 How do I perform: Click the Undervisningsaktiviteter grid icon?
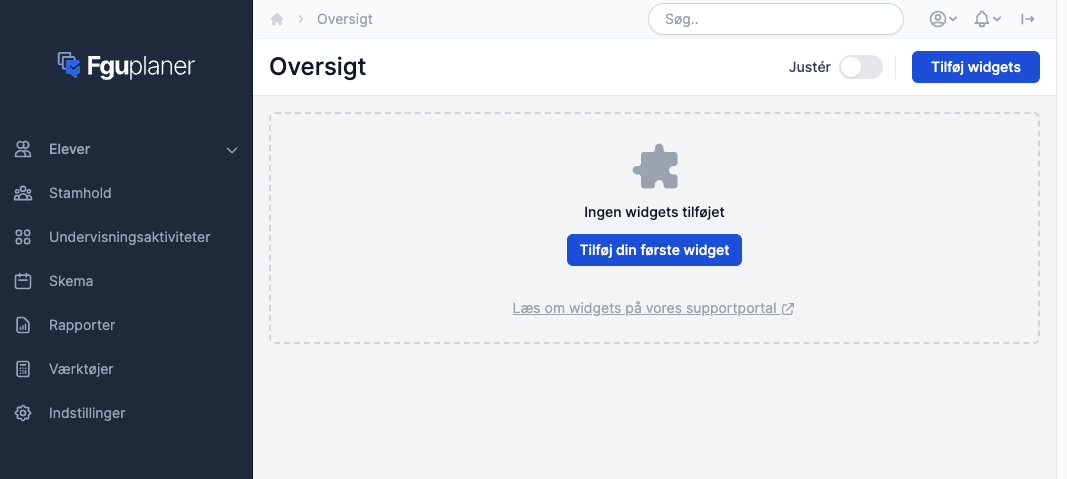coord(23,237)
